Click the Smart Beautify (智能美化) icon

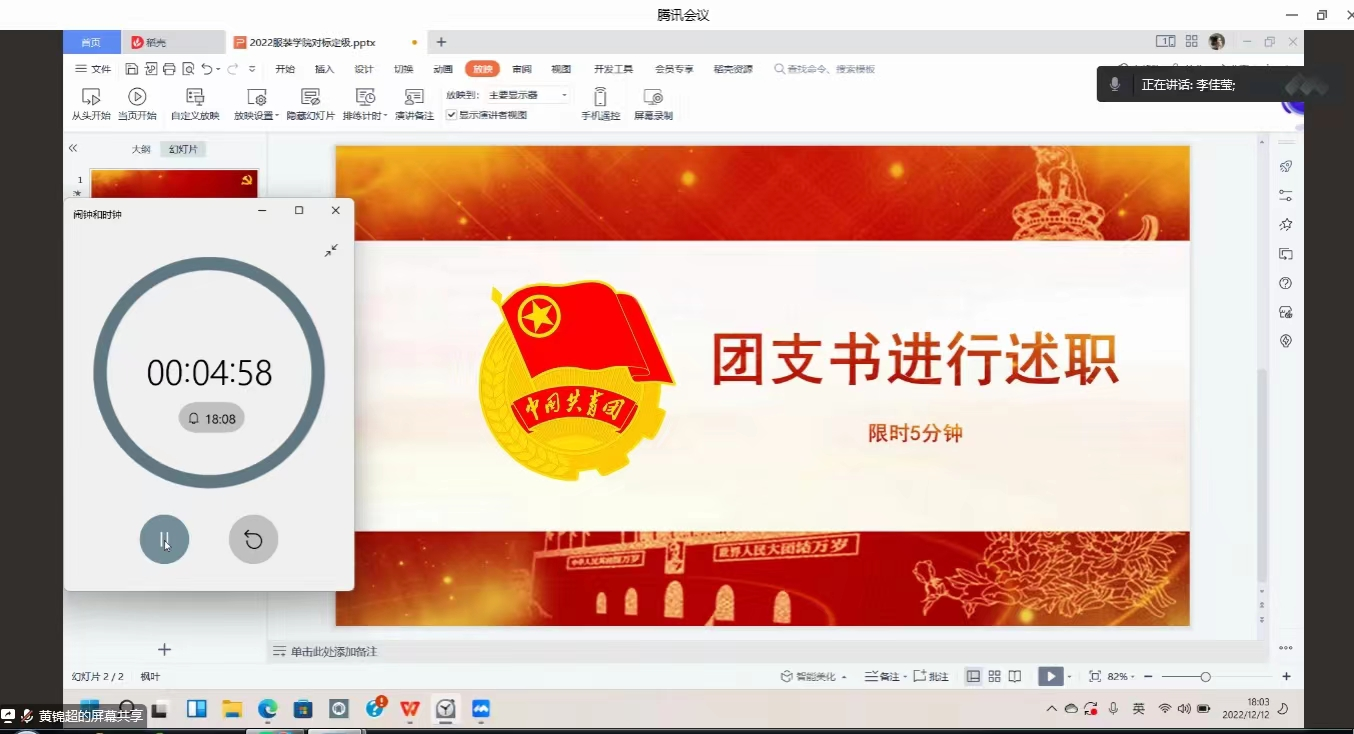[x=787, y=677]
